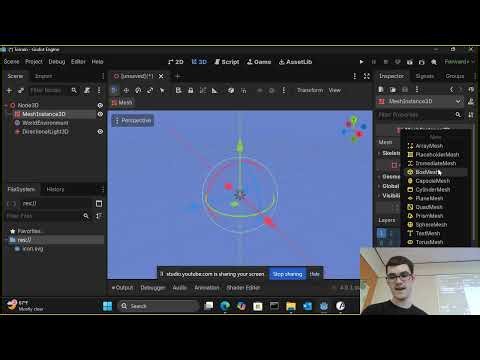Click the ruler mode triangle icon
The height and width of the screenshot is (360, 480).
pyautogui.click(x=215, y=90)
